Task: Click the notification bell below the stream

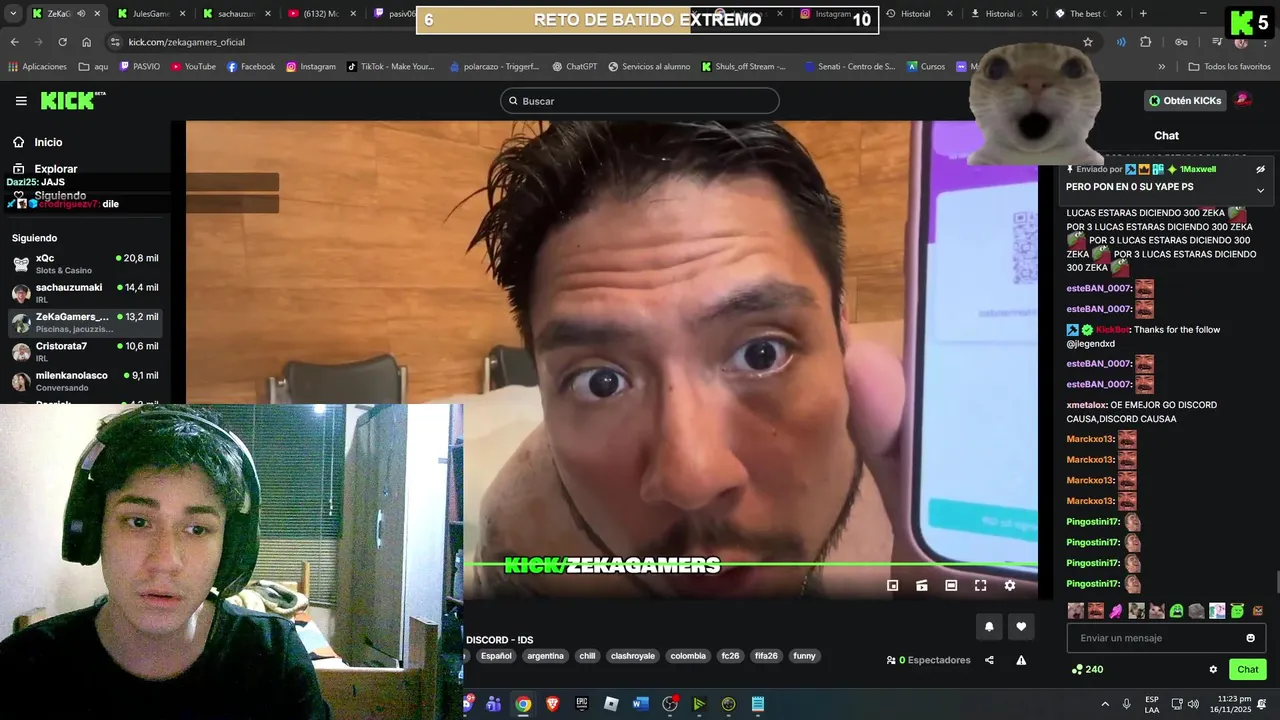Action: (x=989, y=627)
